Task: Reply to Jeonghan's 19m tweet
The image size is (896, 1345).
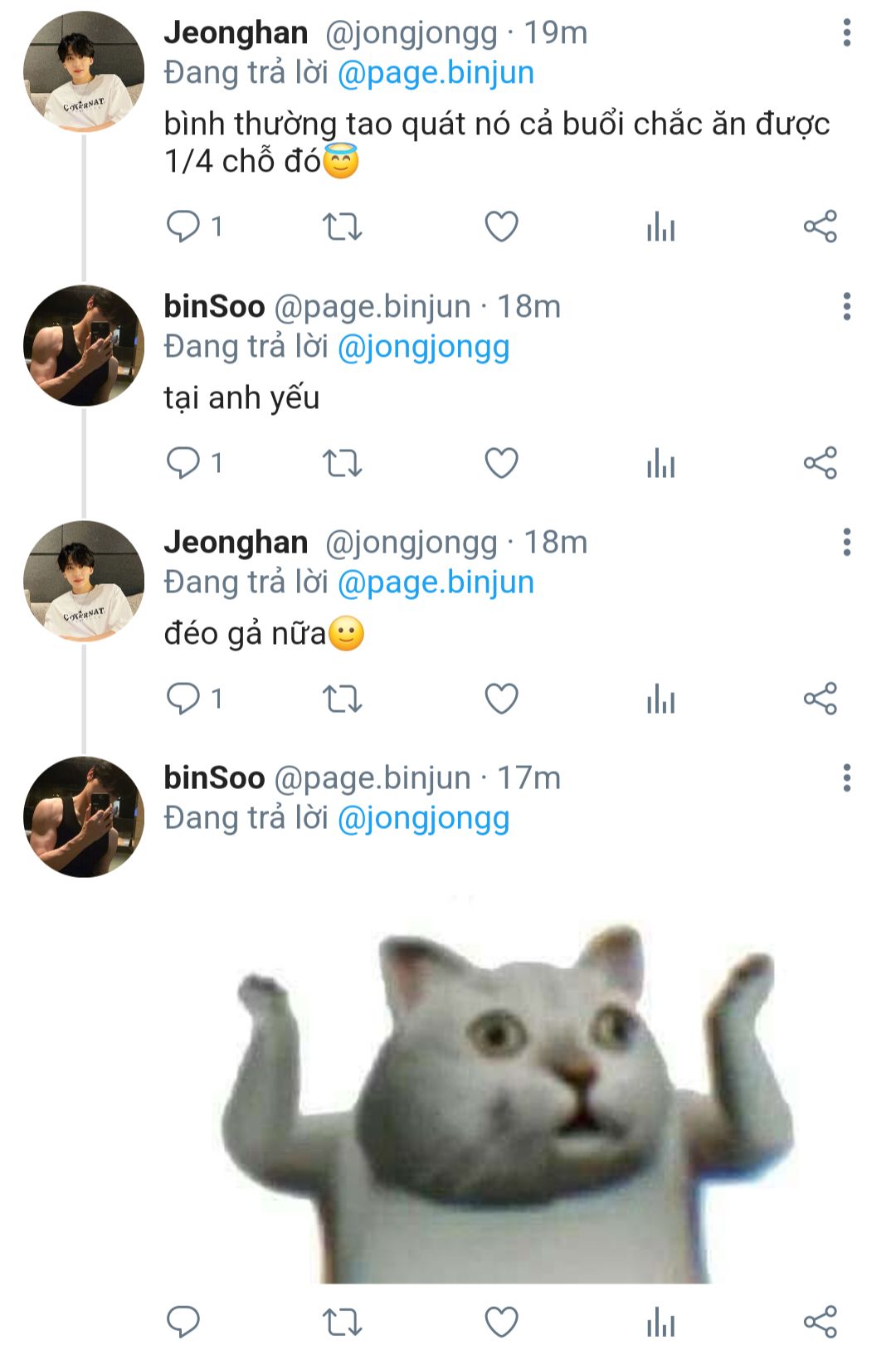Action: pyautogui.click(x=183, y=226)
